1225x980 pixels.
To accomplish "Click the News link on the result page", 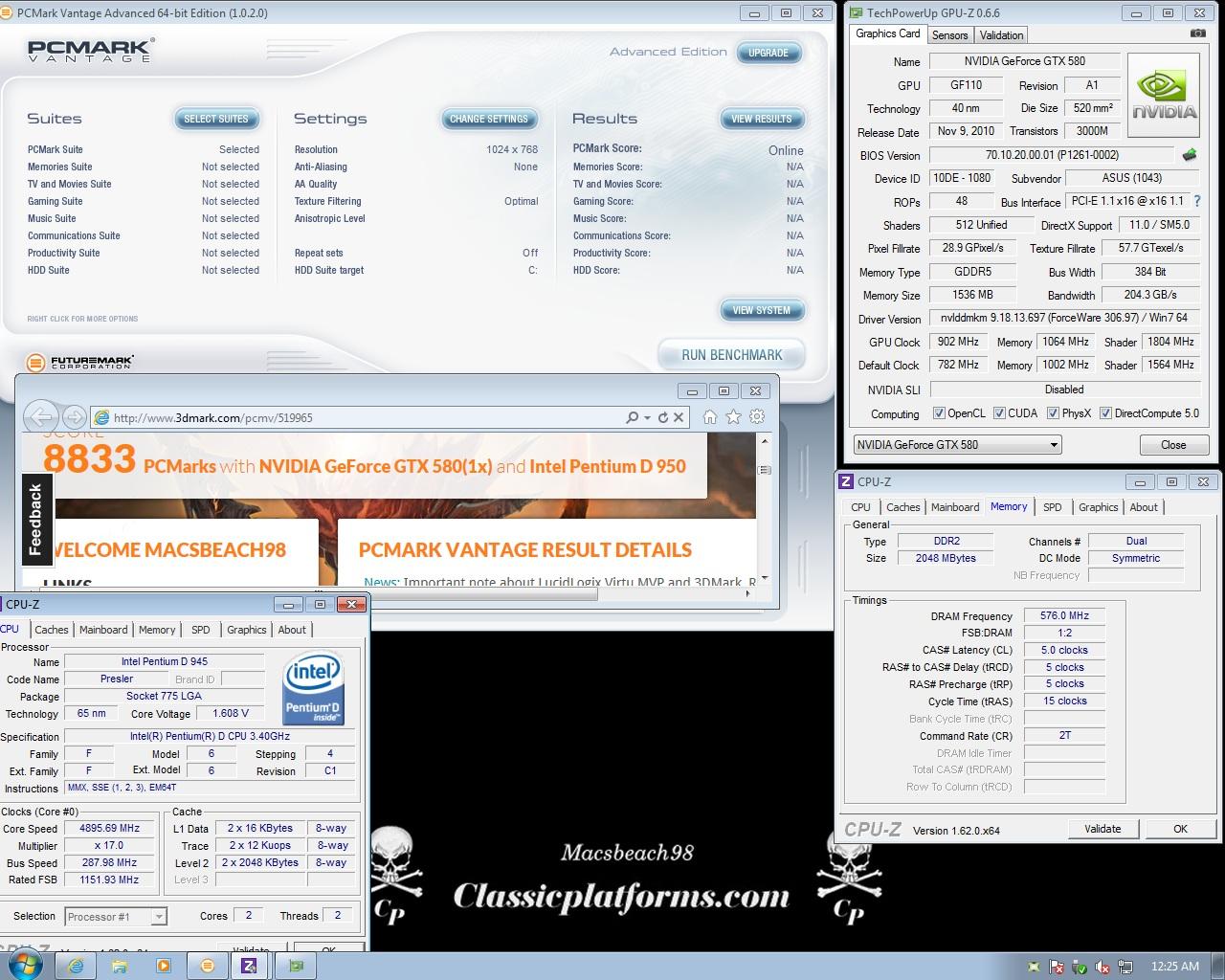I will coord(381,582).
